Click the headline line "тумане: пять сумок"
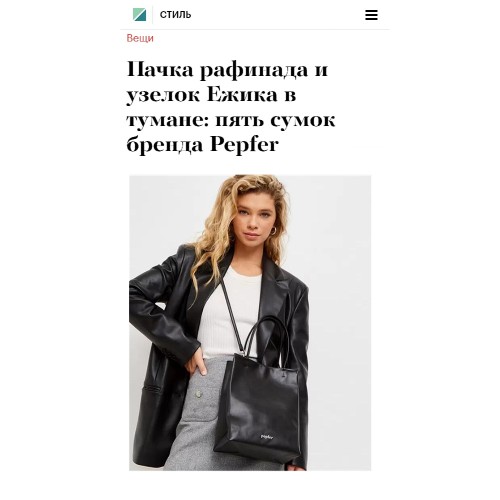 tap(231, 120)
